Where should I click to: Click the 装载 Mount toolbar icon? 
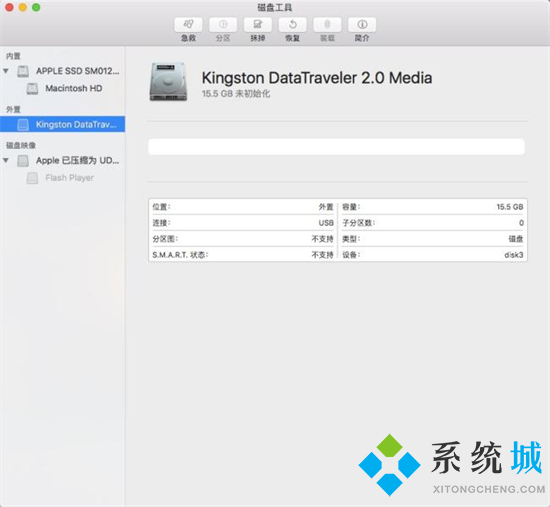click(327, 24)
